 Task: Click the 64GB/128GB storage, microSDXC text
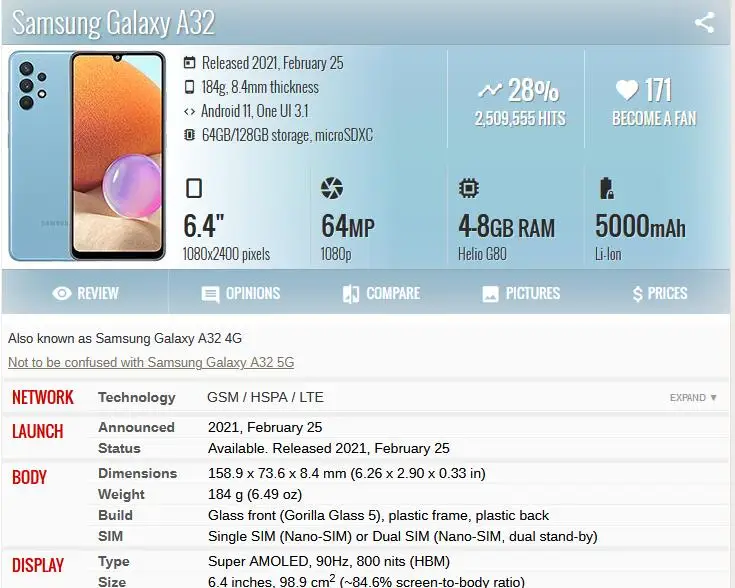(x=287, y=135)
